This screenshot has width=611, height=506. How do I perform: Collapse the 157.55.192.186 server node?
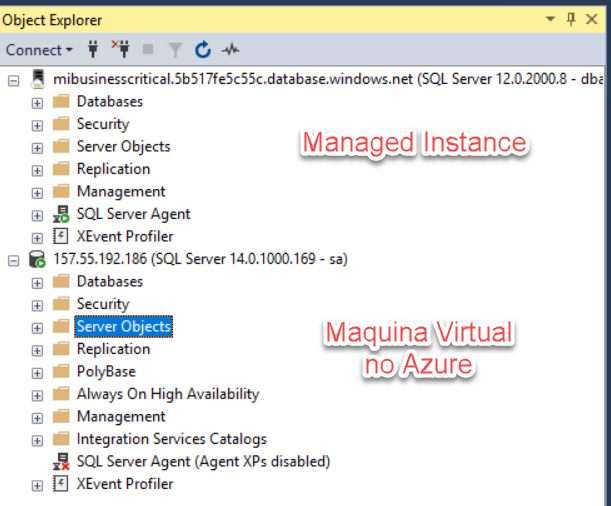pos(14,259)
